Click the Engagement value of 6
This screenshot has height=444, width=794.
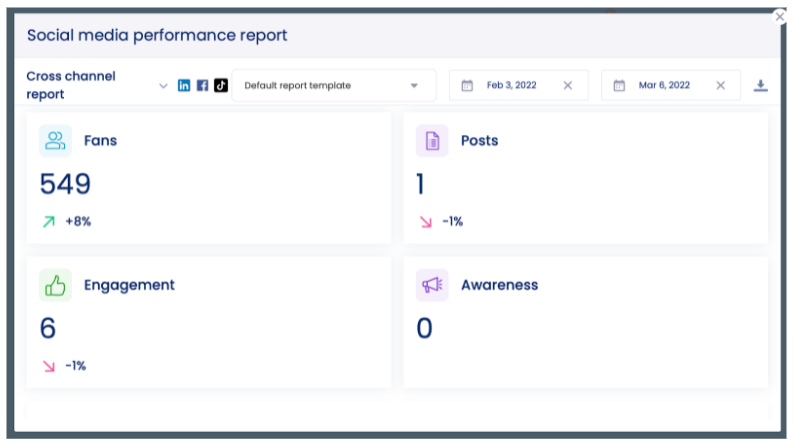(47, 328)
